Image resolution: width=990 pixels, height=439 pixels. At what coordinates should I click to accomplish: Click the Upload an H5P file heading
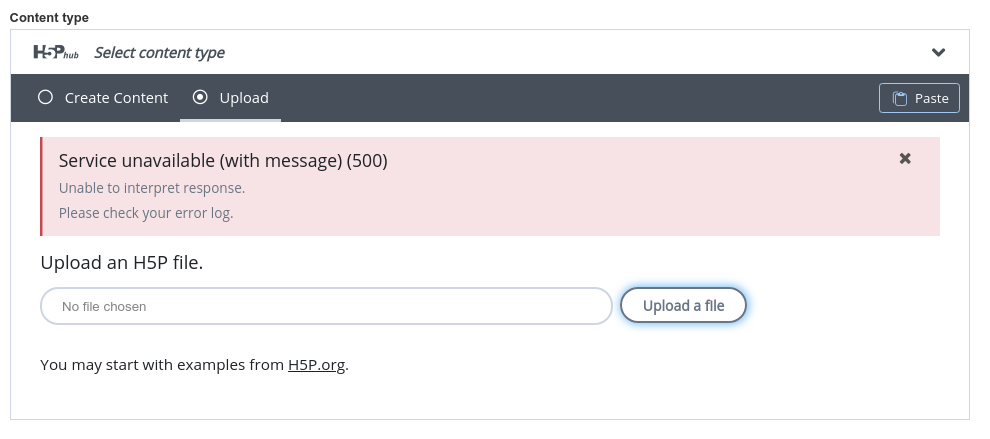pos(122,262)
